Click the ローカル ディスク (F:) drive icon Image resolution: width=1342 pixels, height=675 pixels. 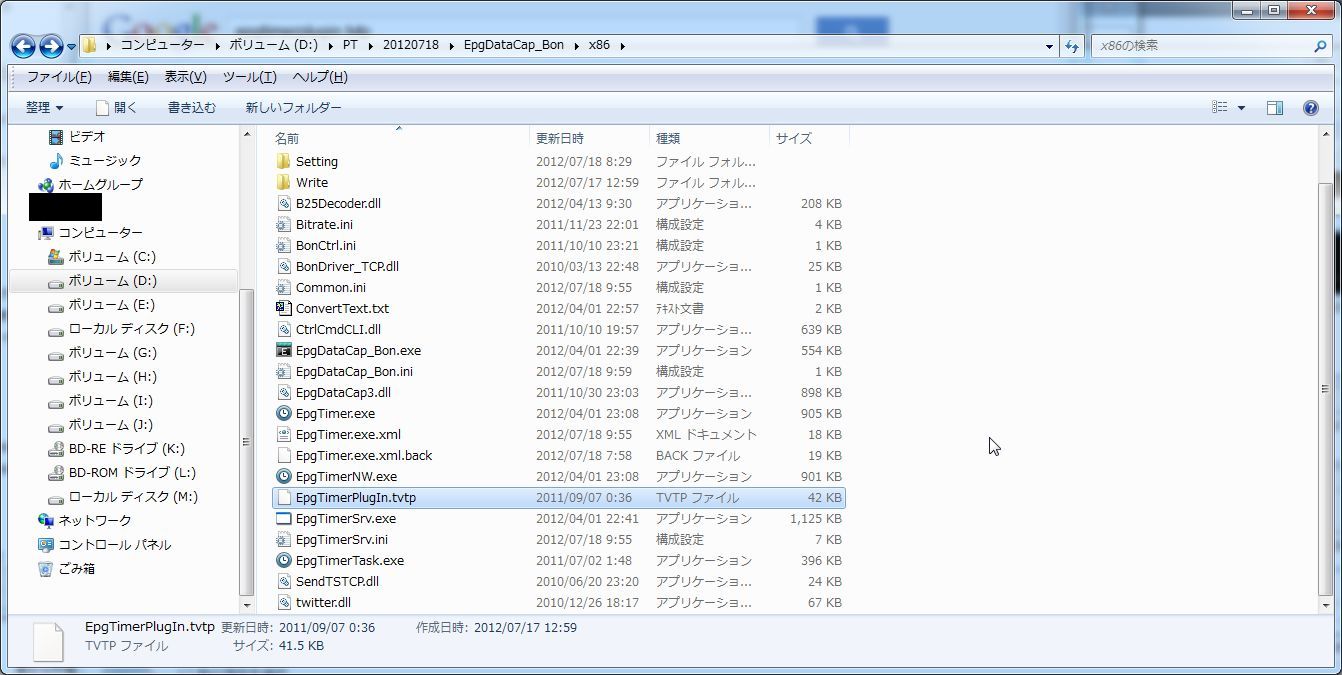pos(56,329)
